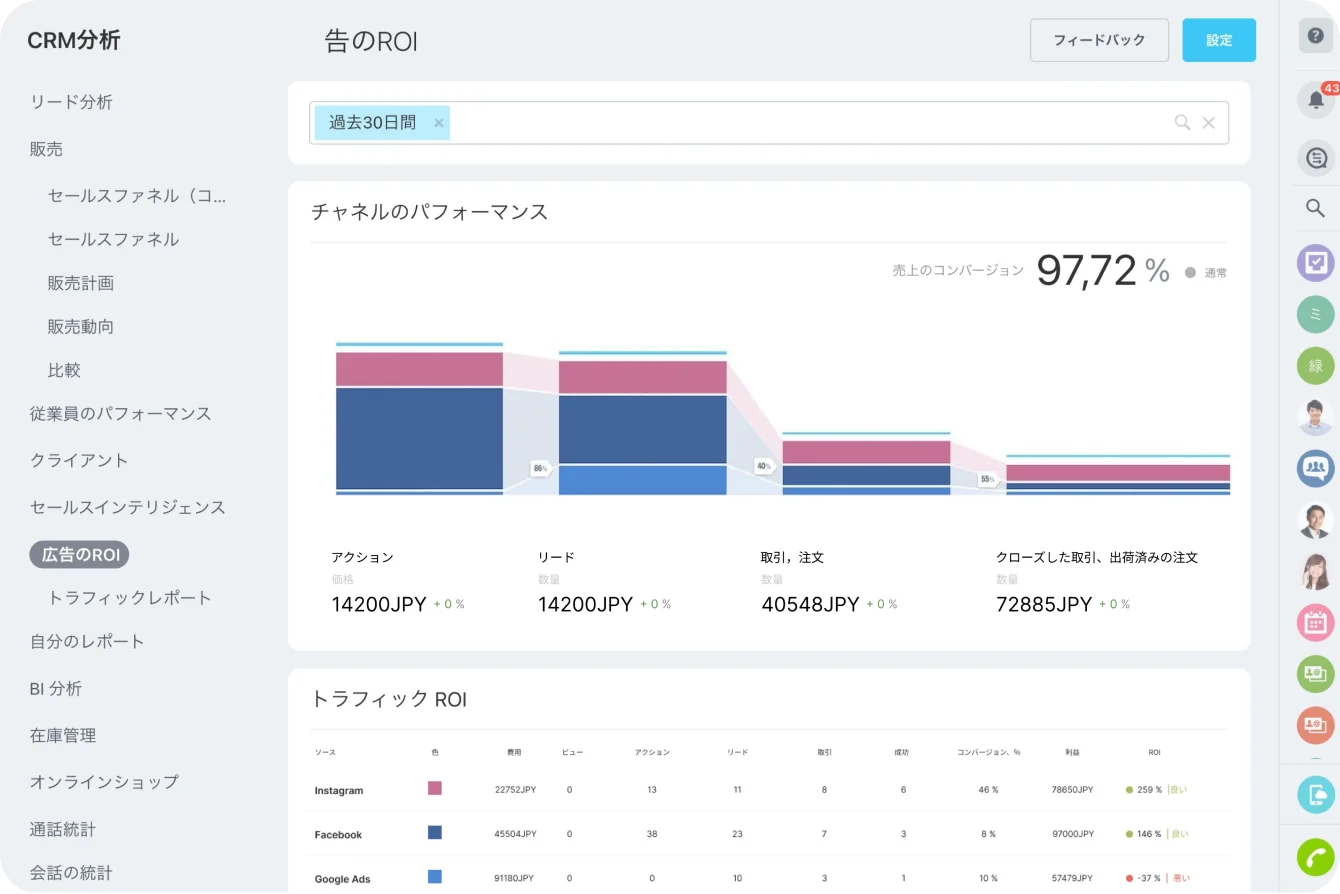Remove the 過去30日間 filter chip

(438, 123)
